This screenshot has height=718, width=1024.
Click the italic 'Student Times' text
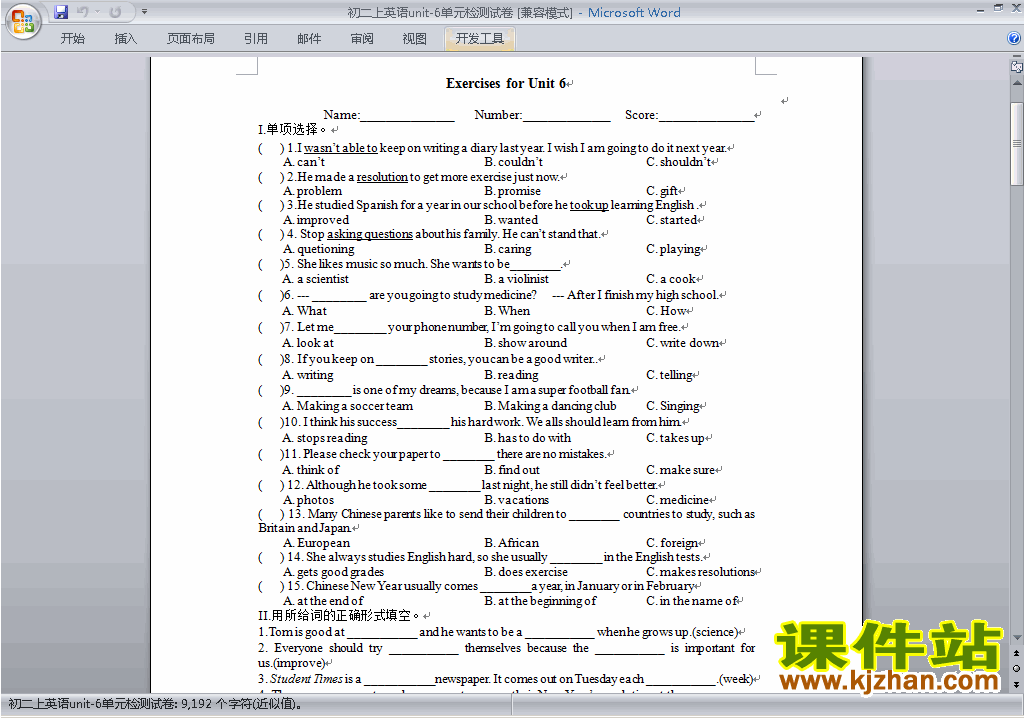pyautogui.click(x=306, y=679)
